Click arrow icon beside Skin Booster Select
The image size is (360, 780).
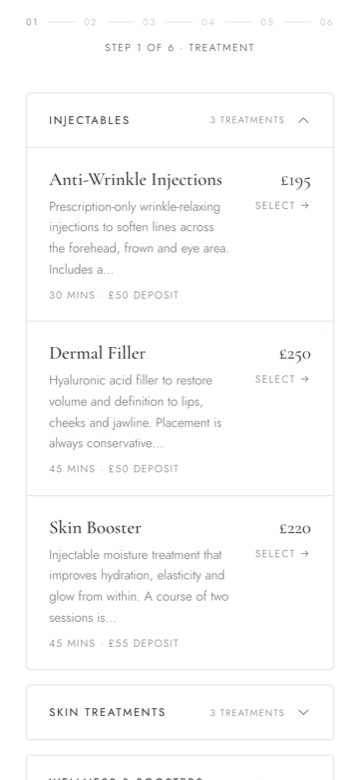[305, 554]
